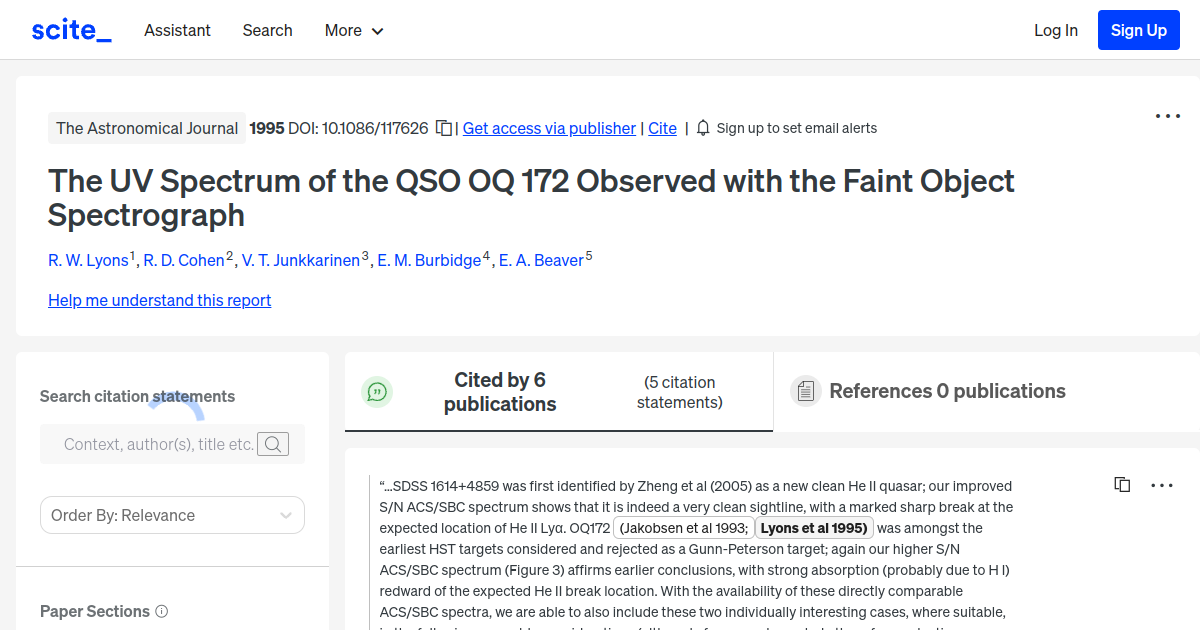Select the Cited by 6 publications tab

pyautogui.click(x=500, y=391)
